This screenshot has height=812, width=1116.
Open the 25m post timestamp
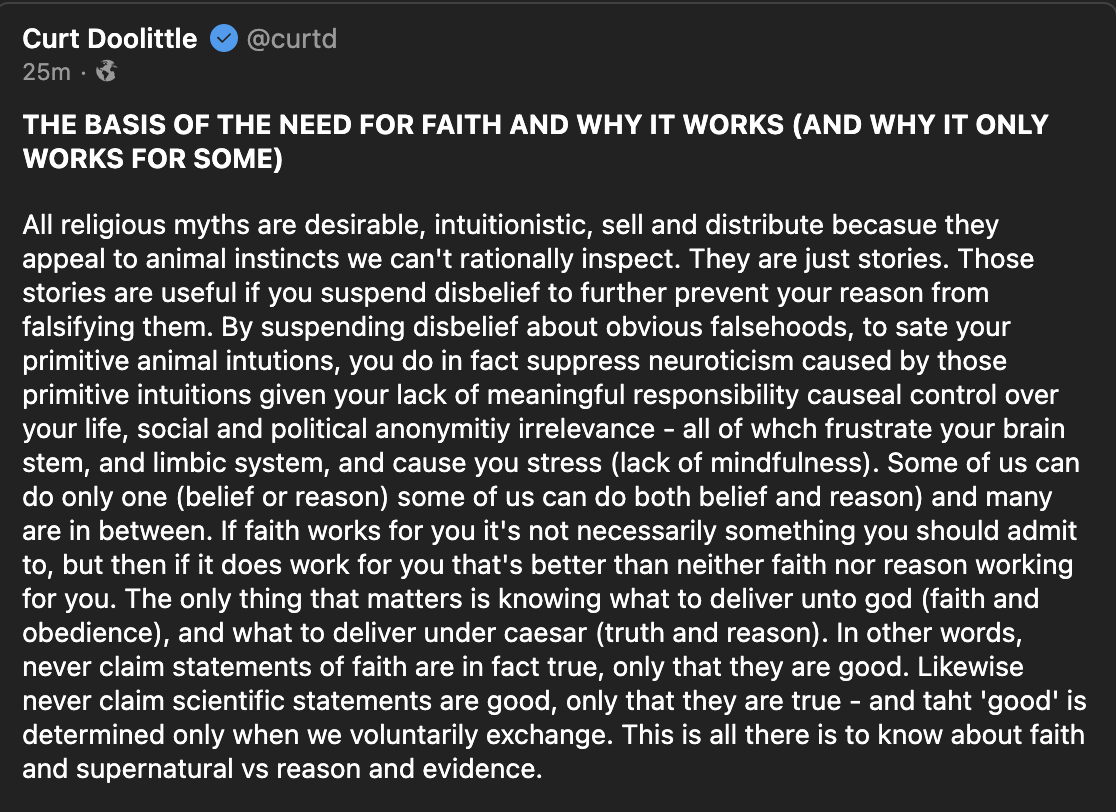point(46,71)
